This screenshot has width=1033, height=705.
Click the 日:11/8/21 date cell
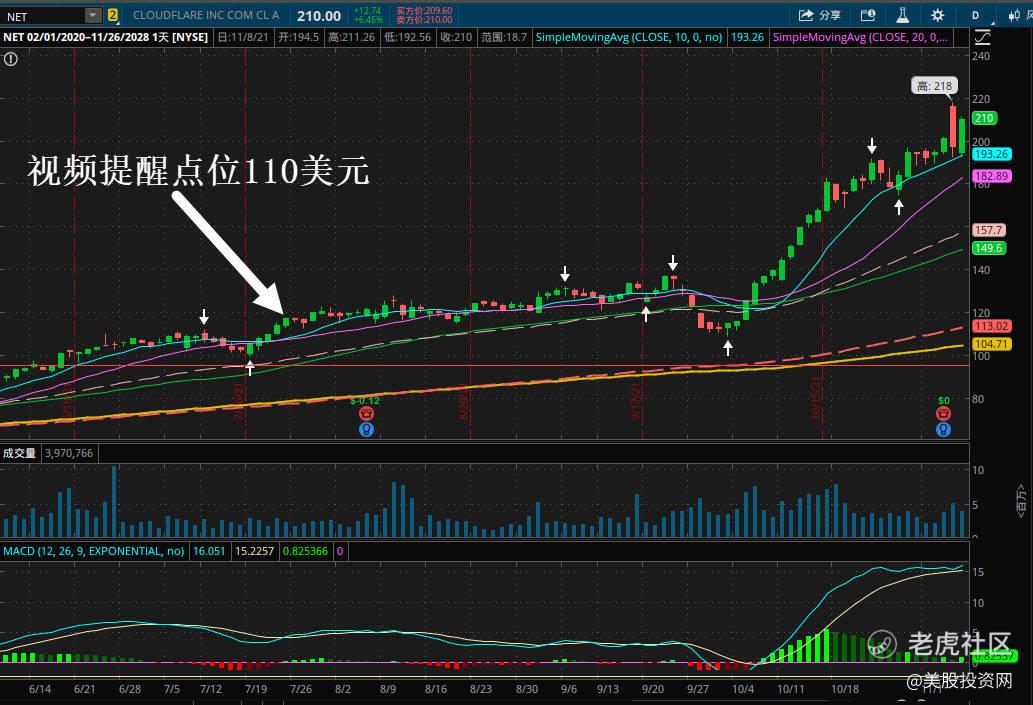pos(243,37)
